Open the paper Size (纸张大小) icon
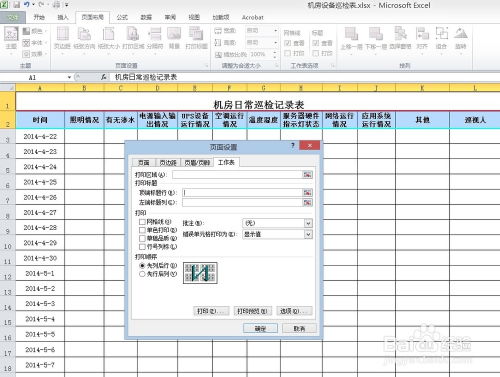 [108, 34]
